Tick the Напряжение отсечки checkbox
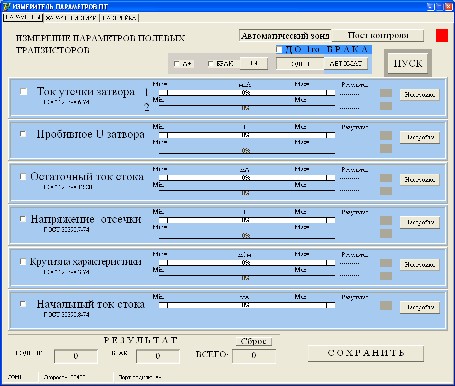Viewport: 455px width, 386px height. 23,219
